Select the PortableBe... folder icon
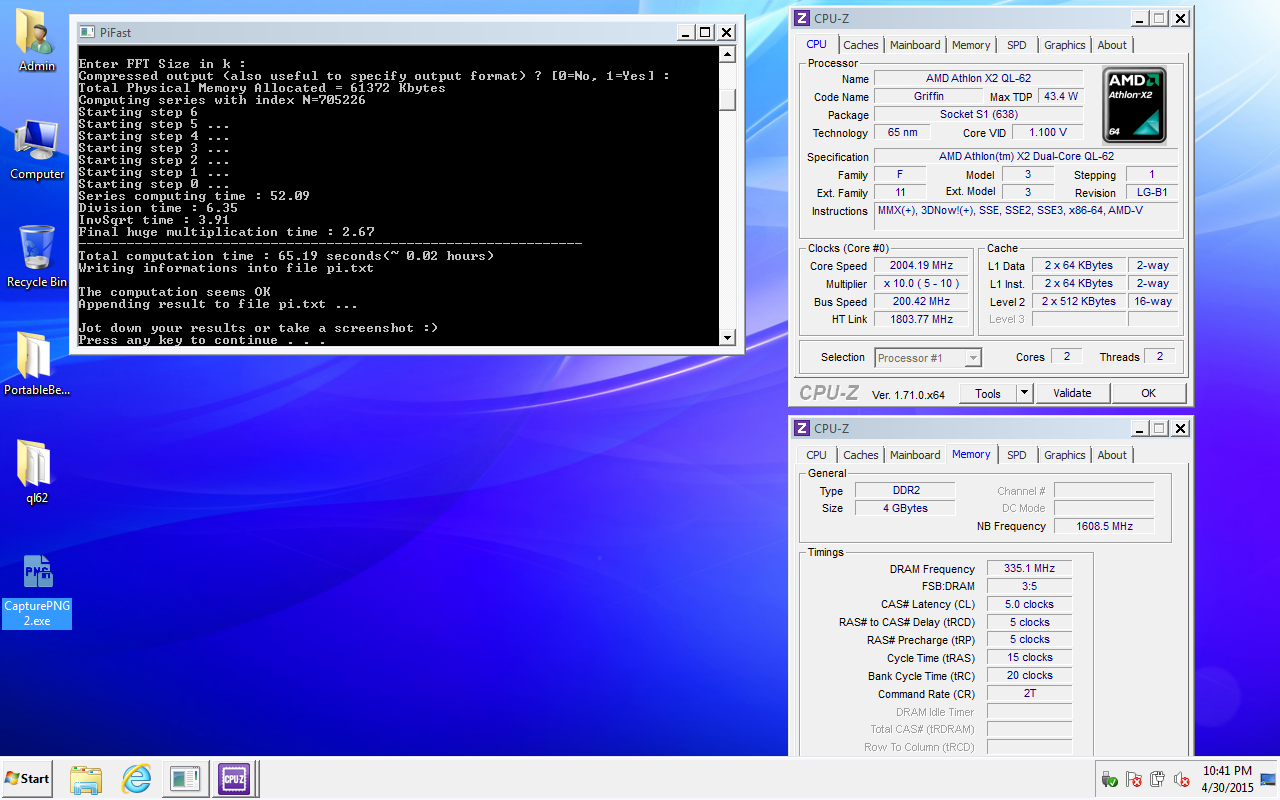 point(37,365)
